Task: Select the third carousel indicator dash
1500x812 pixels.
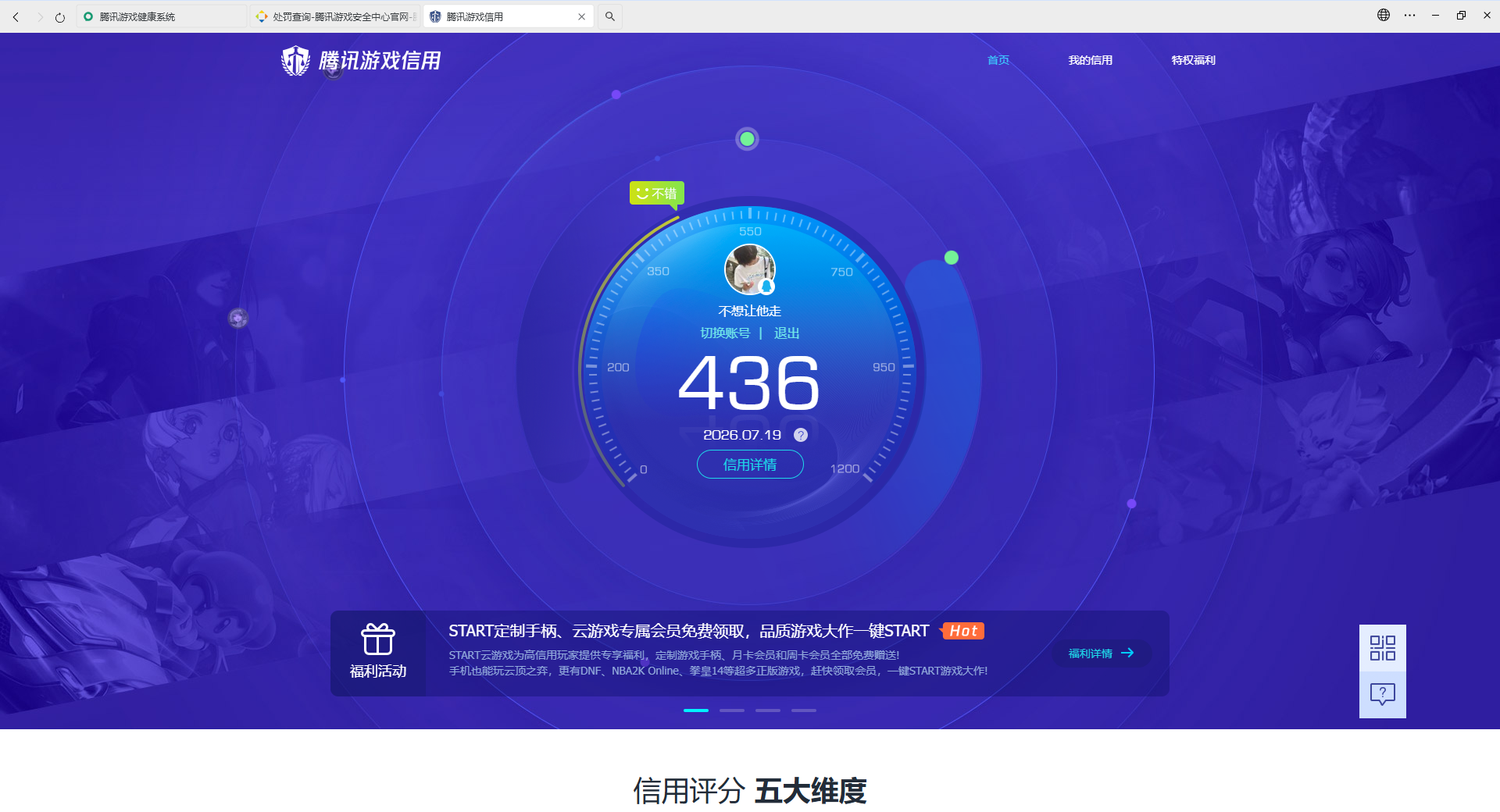Action: [x=768, y=710]
